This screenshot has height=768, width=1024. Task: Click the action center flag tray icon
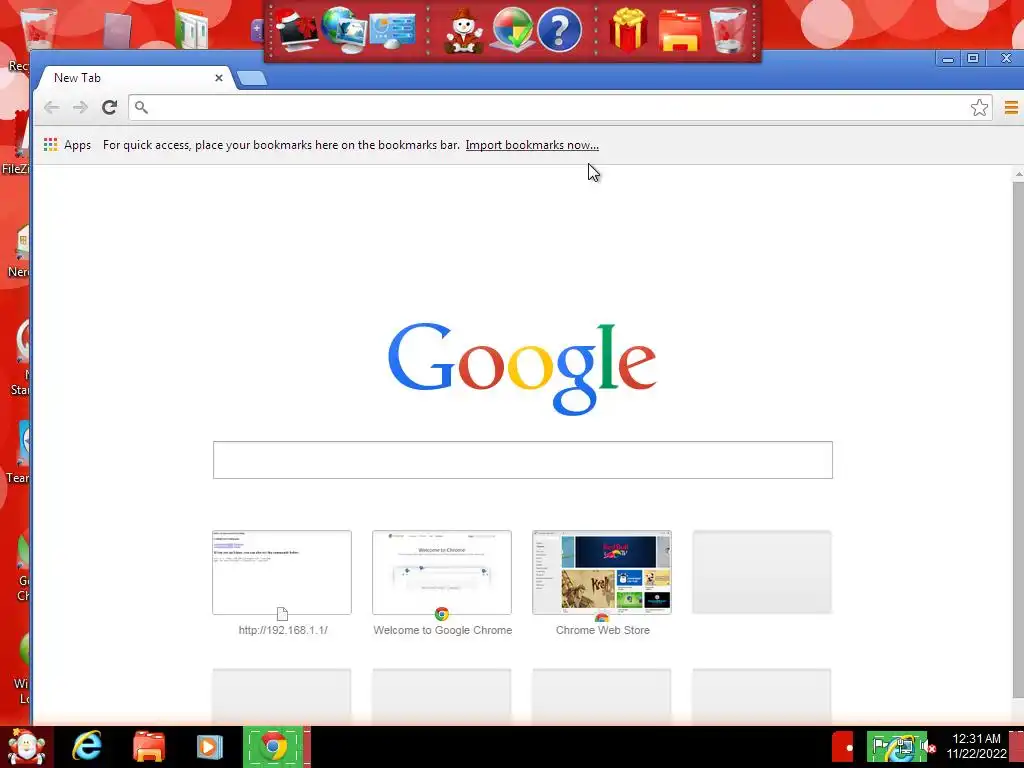pos(880,746)
